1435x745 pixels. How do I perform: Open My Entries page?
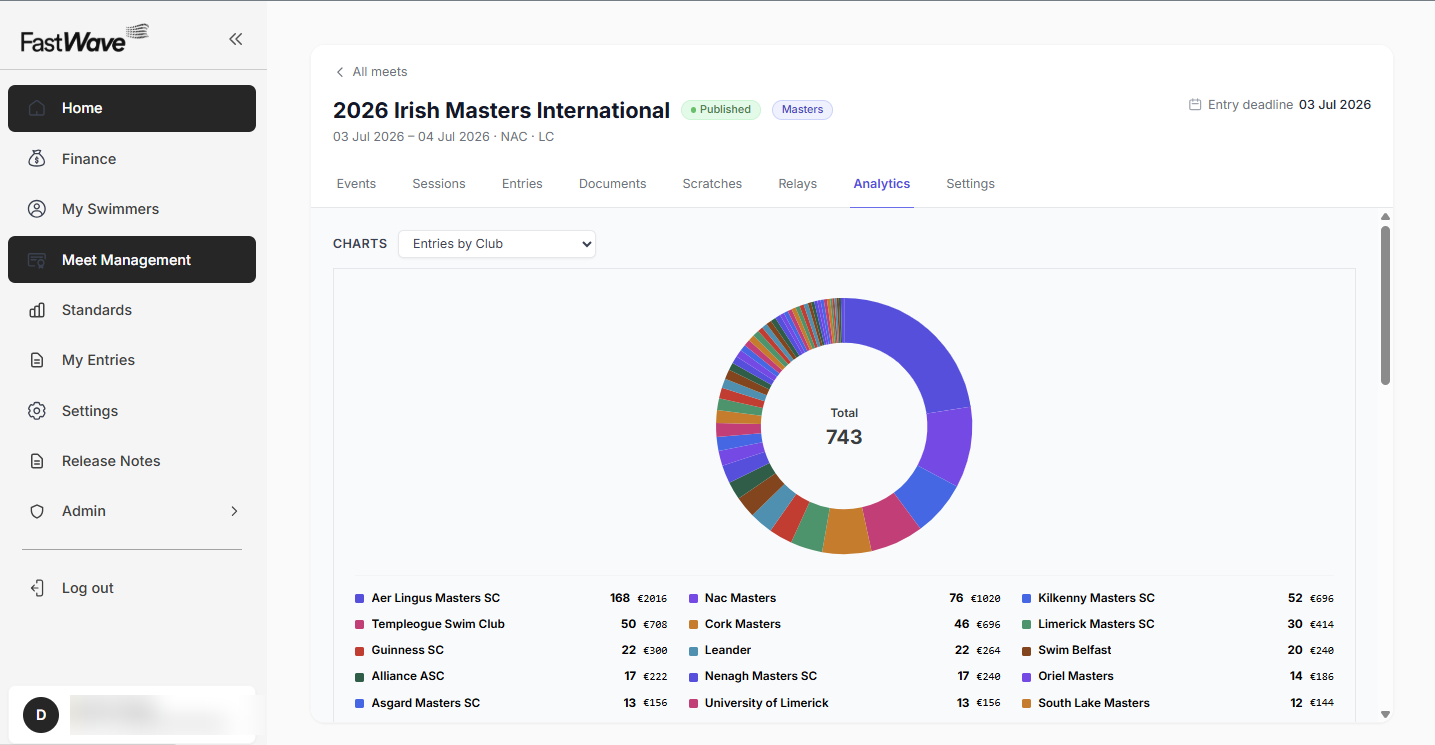pos(132,360)
